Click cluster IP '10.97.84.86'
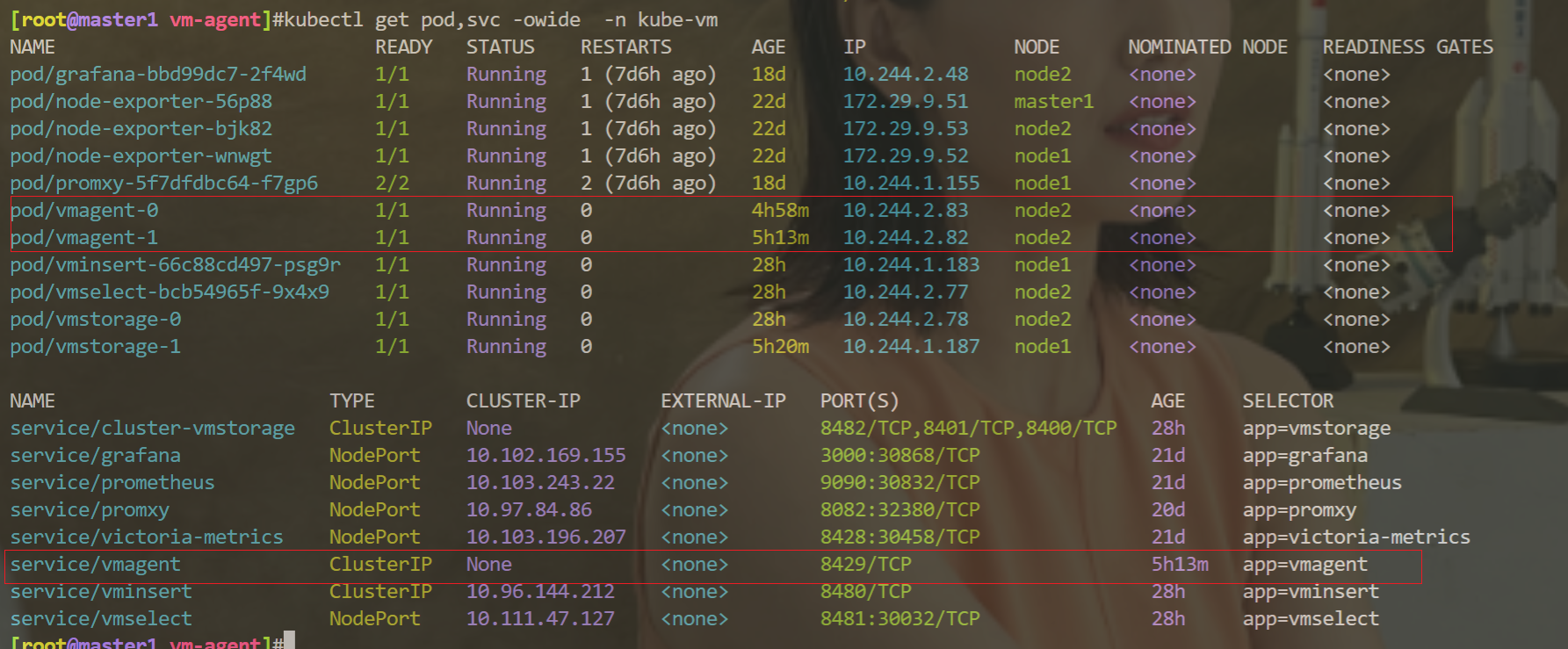This screenshot has height=649, width=1568. tap(529, 510)
